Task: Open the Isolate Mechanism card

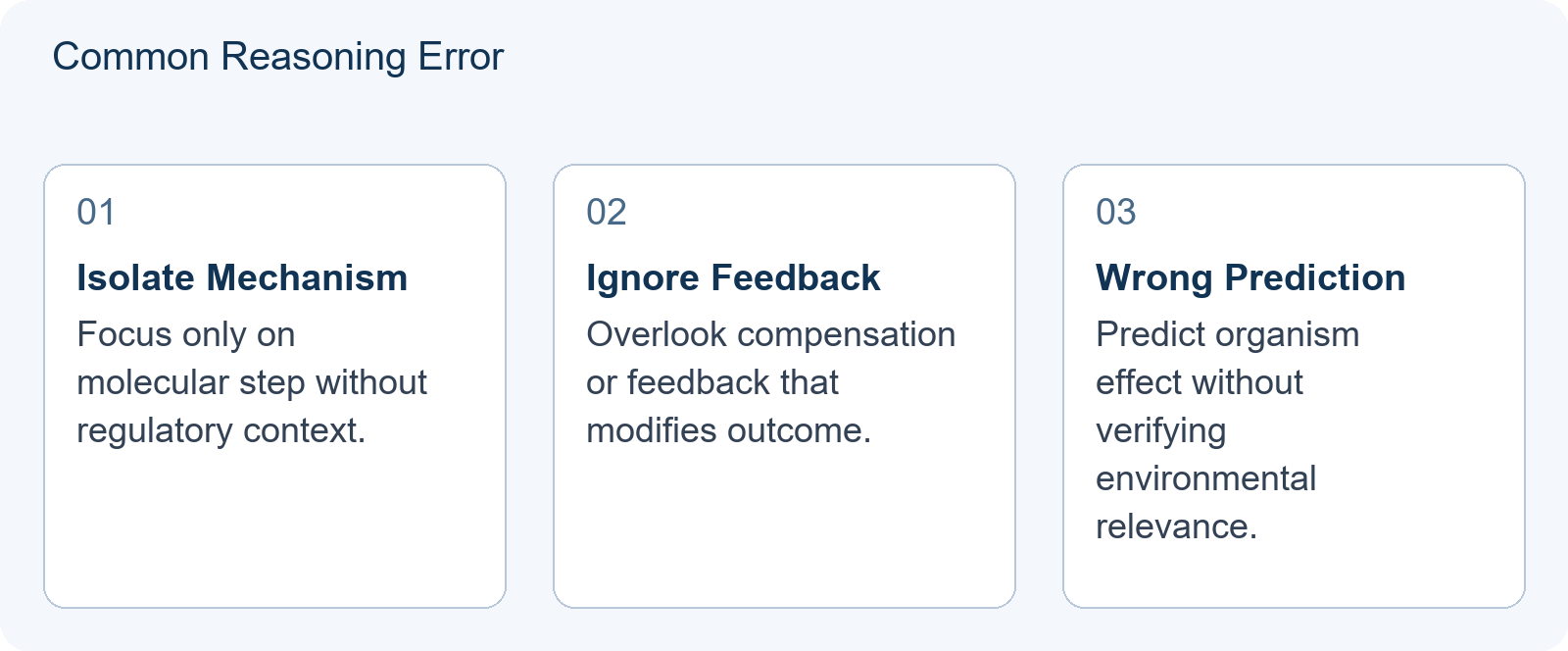Action: 274,386
